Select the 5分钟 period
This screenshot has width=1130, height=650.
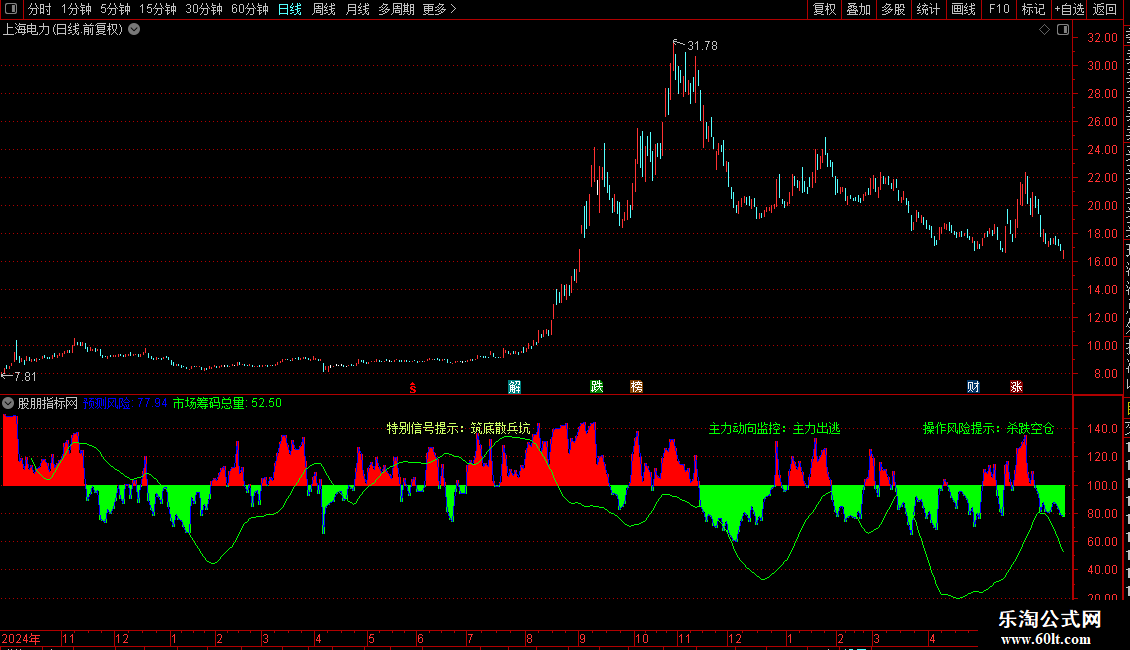pyautogui.click(x=115, y=9)
